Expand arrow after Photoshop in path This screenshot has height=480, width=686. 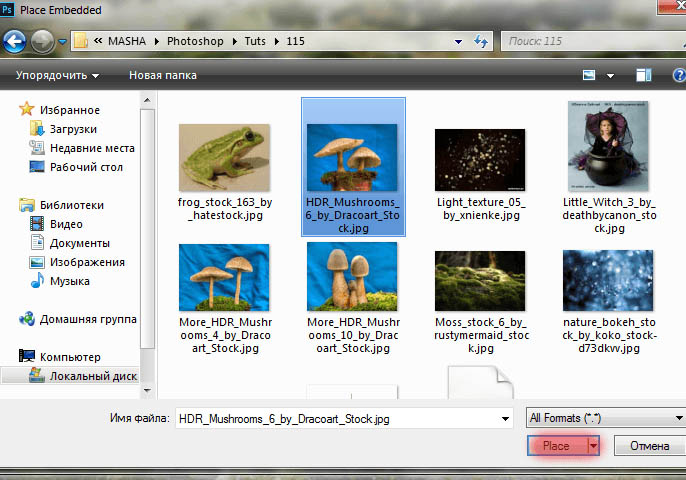click(x=234, y=42)
